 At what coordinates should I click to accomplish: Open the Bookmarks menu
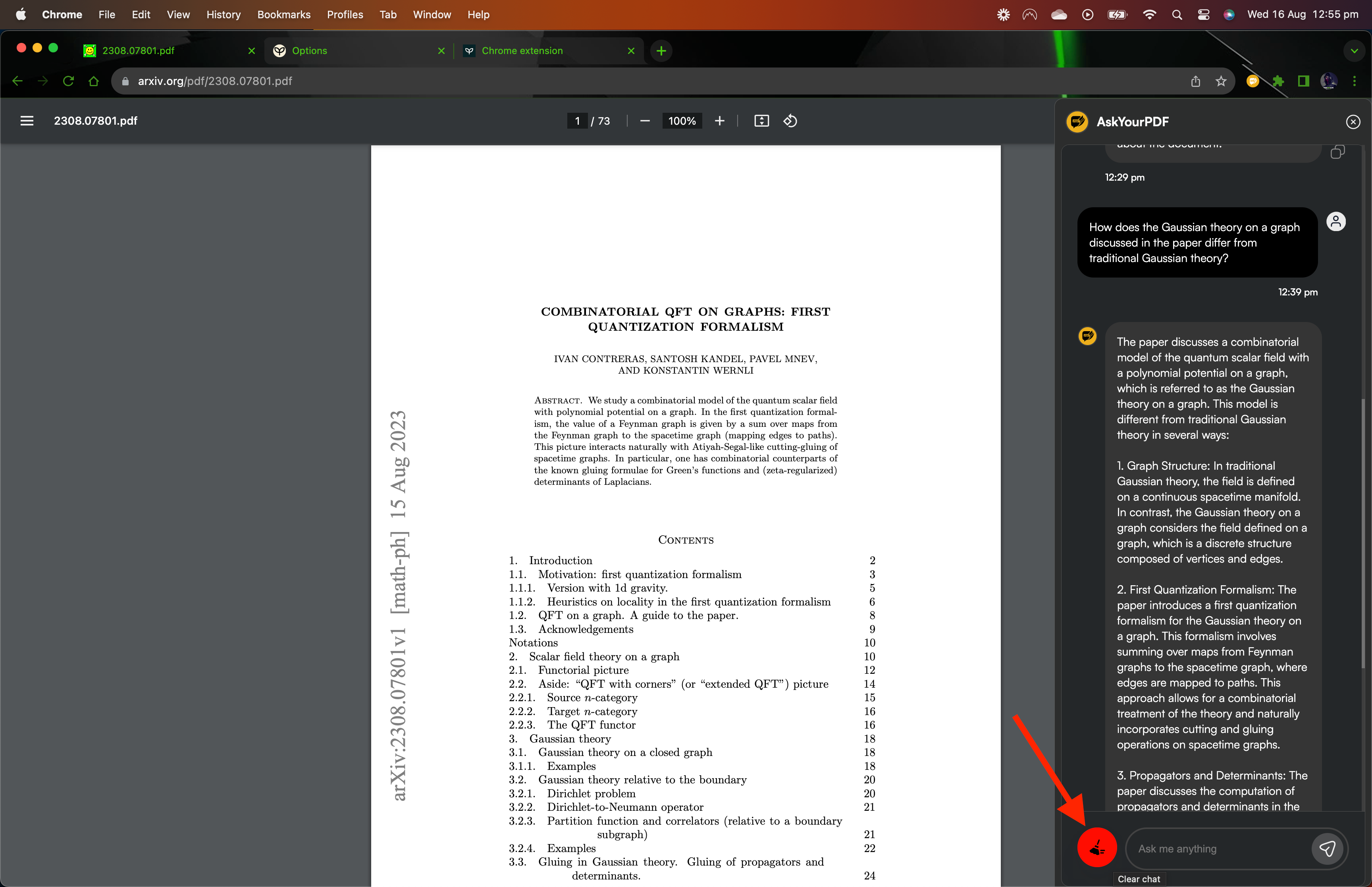coord(283,15)
